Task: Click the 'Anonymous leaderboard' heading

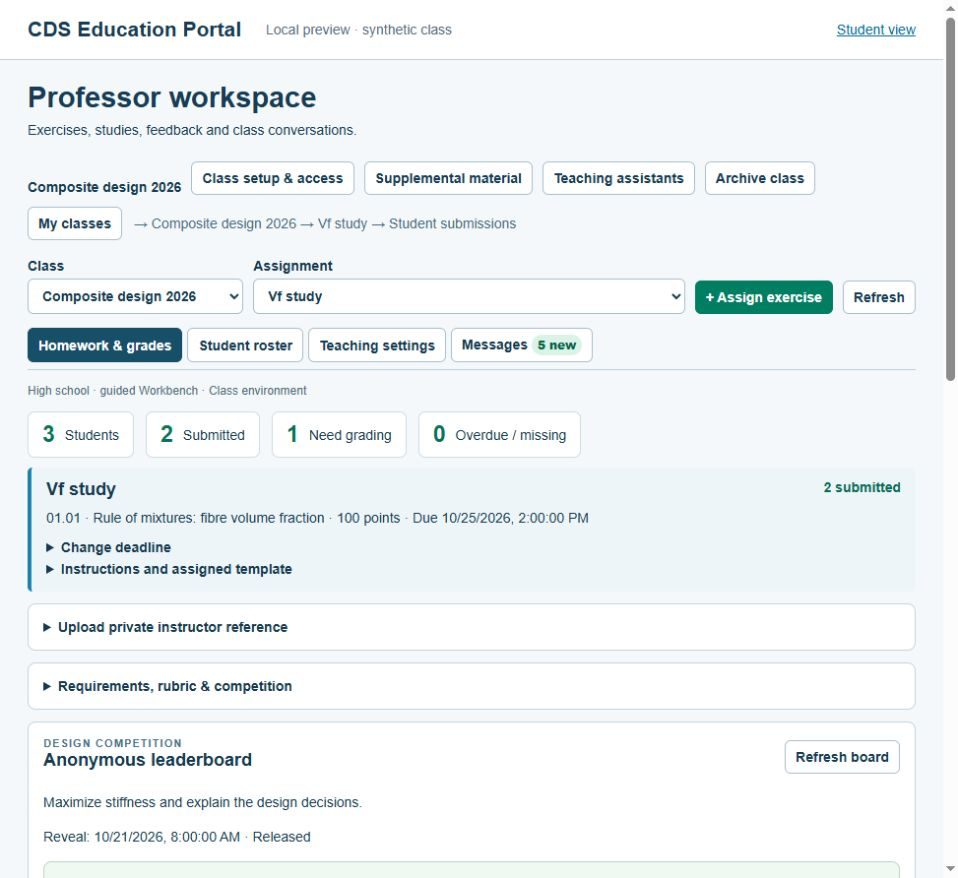Action: pyautogui.click(x=147, y=759)
